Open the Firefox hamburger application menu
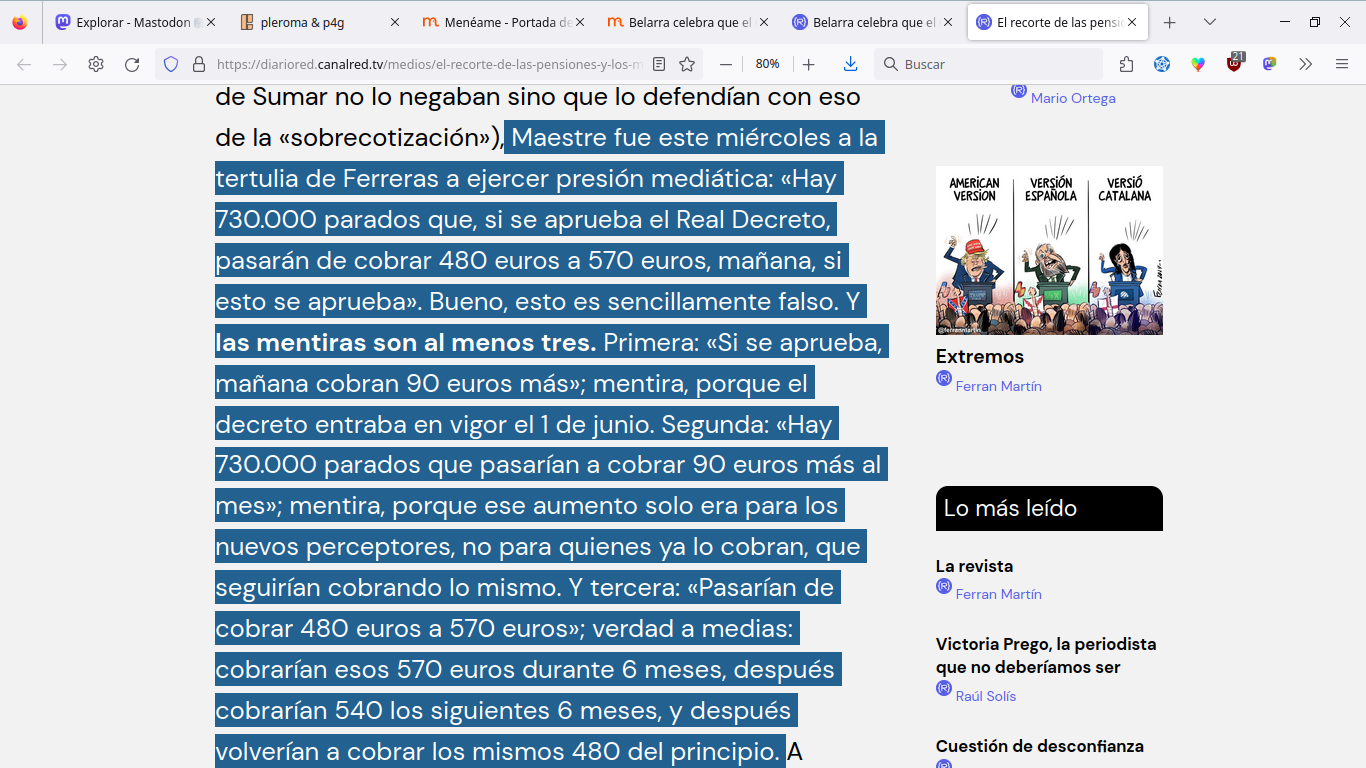The height and width of the screenshot is (768, 1366). point(1342,64)
